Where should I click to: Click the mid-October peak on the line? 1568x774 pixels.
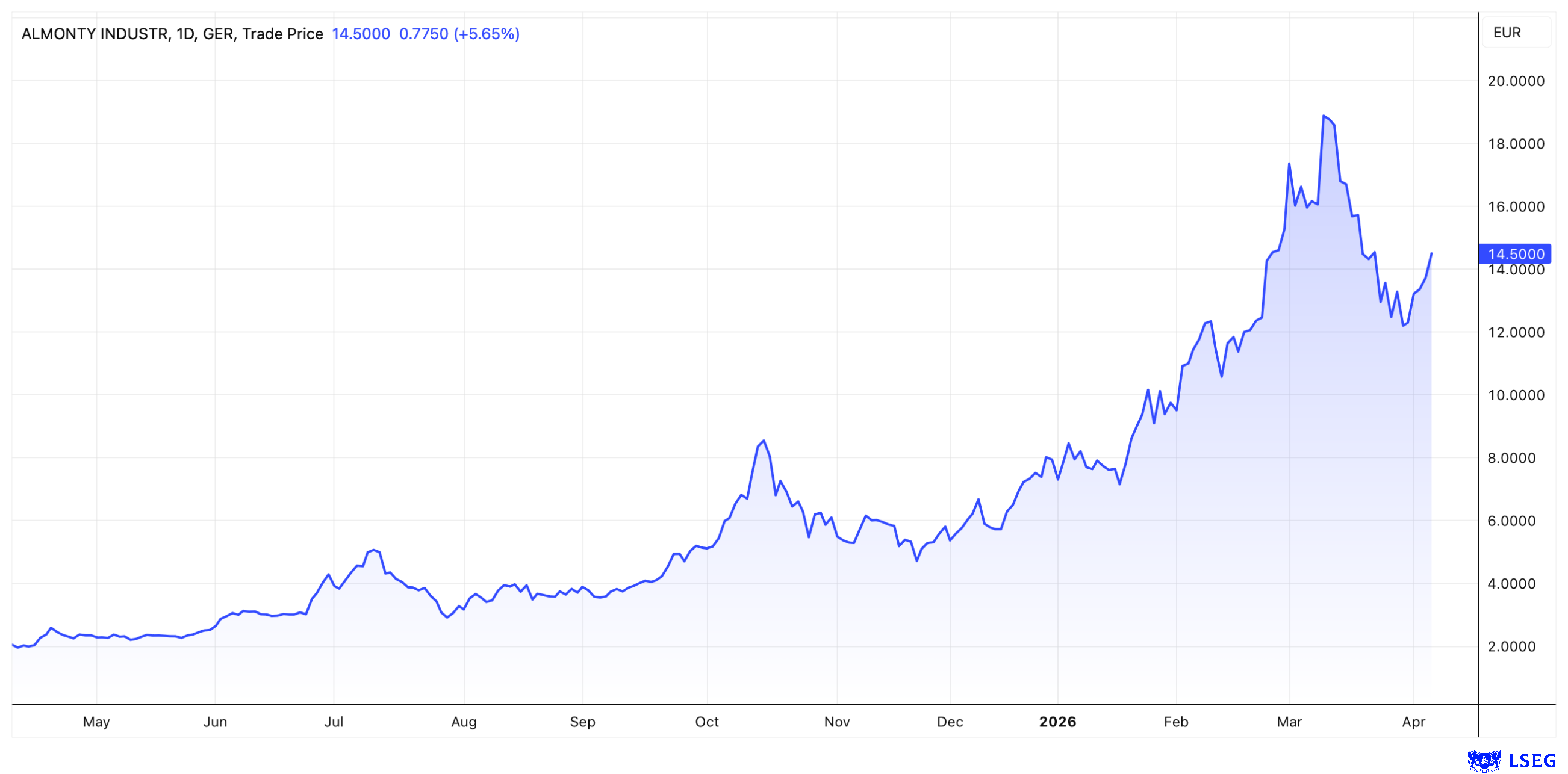764,441
